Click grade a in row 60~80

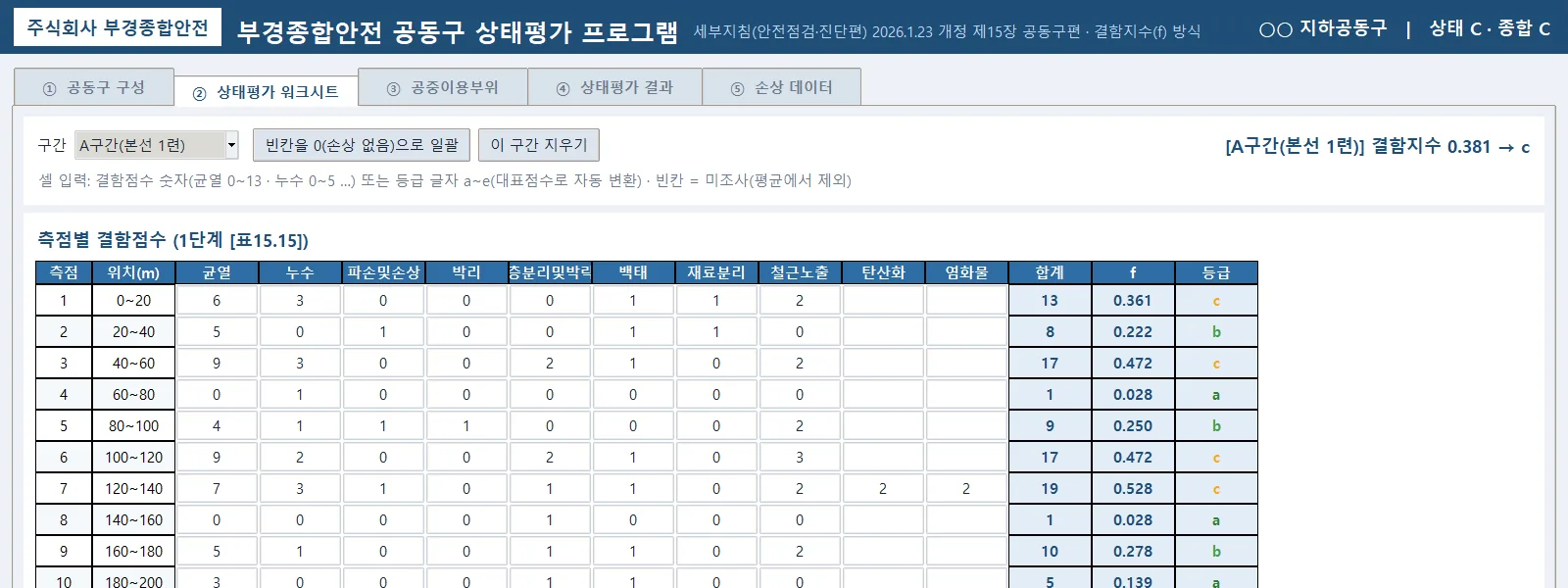pyautogui.click(x=1216, y=394)
